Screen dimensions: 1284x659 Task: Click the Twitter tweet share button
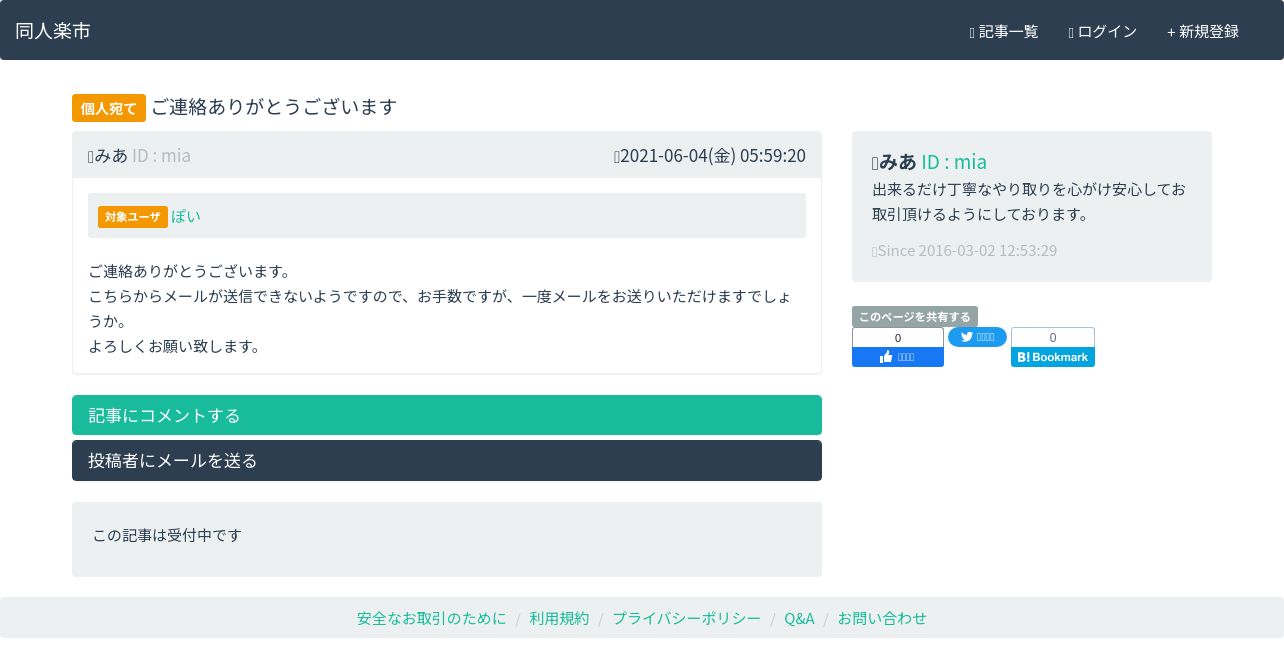[x=977, y=337]
